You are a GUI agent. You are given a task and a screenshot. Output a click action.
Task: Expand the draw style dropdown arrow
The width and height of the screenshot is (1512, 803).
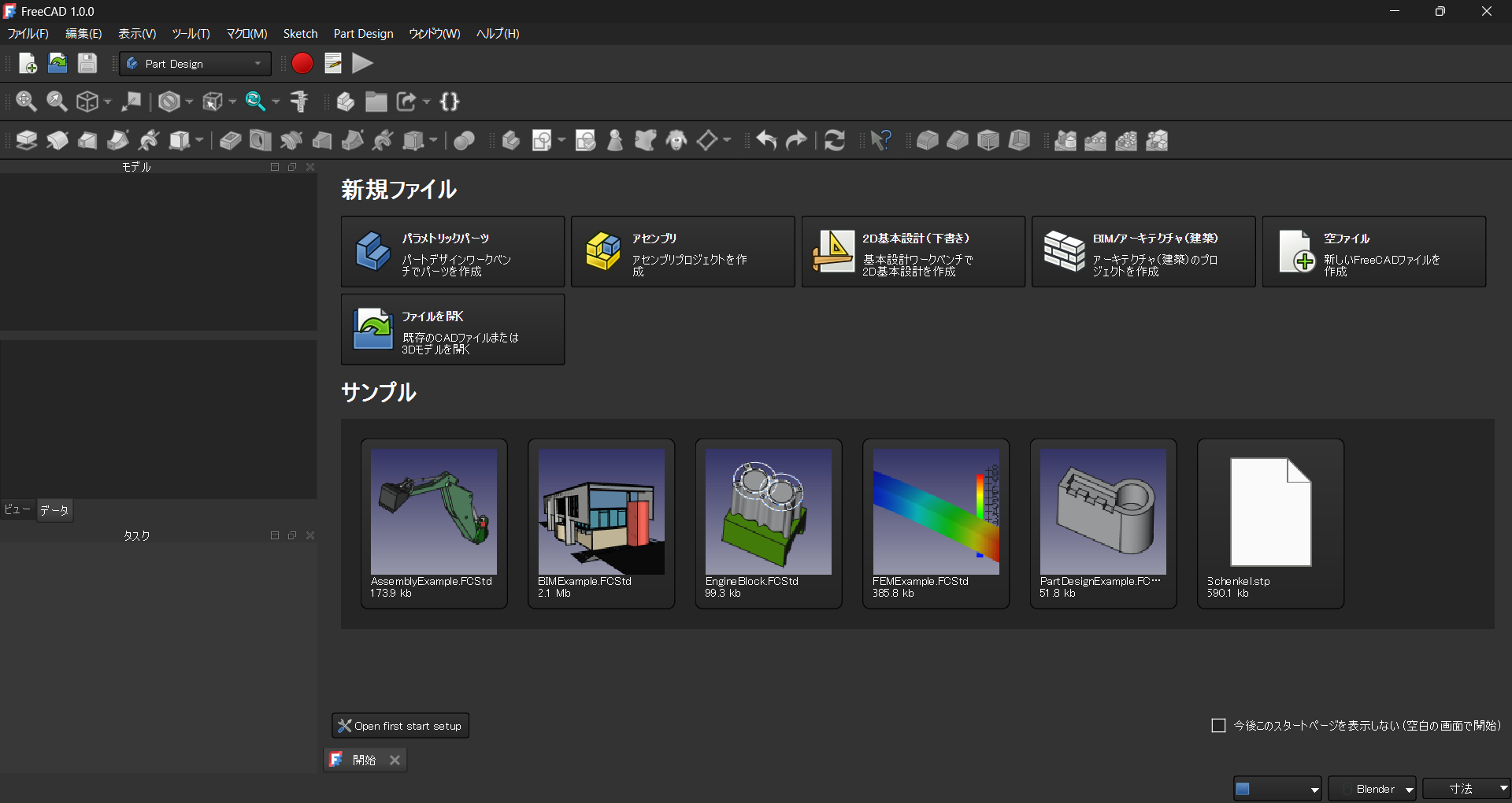point(189,102)
